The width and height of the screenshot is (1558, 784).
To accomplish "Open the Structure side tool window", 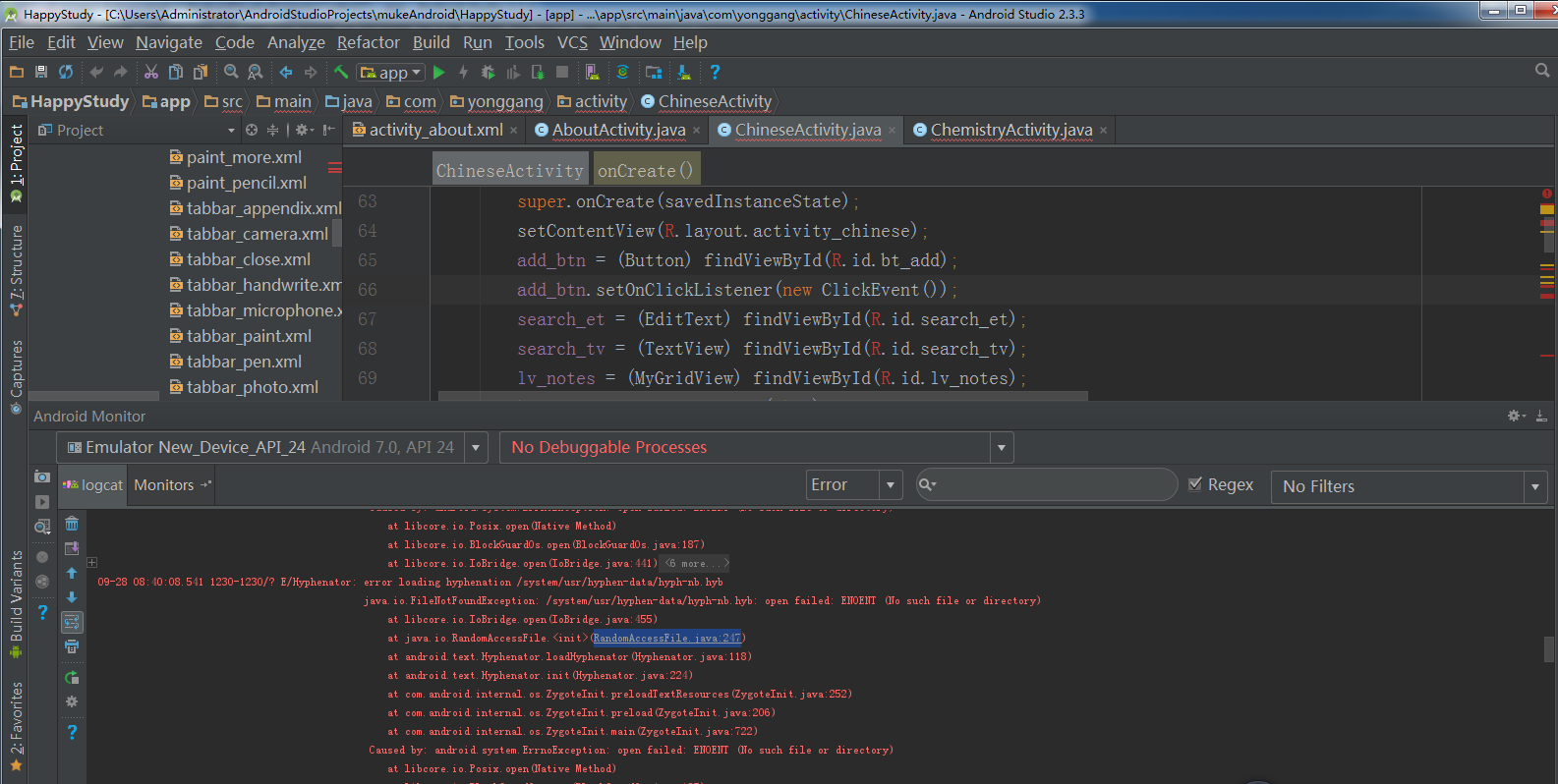I will [16, 269].
